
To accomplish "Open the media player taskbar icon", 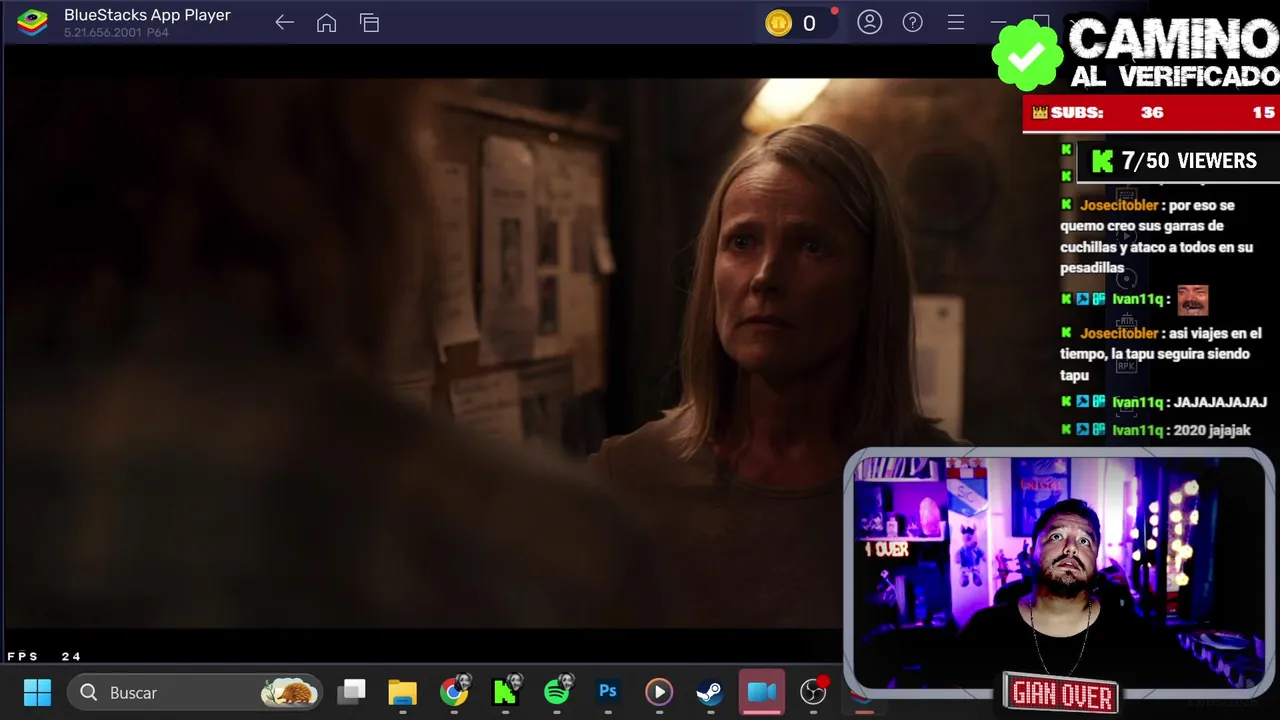I will [x=659, y=691].
